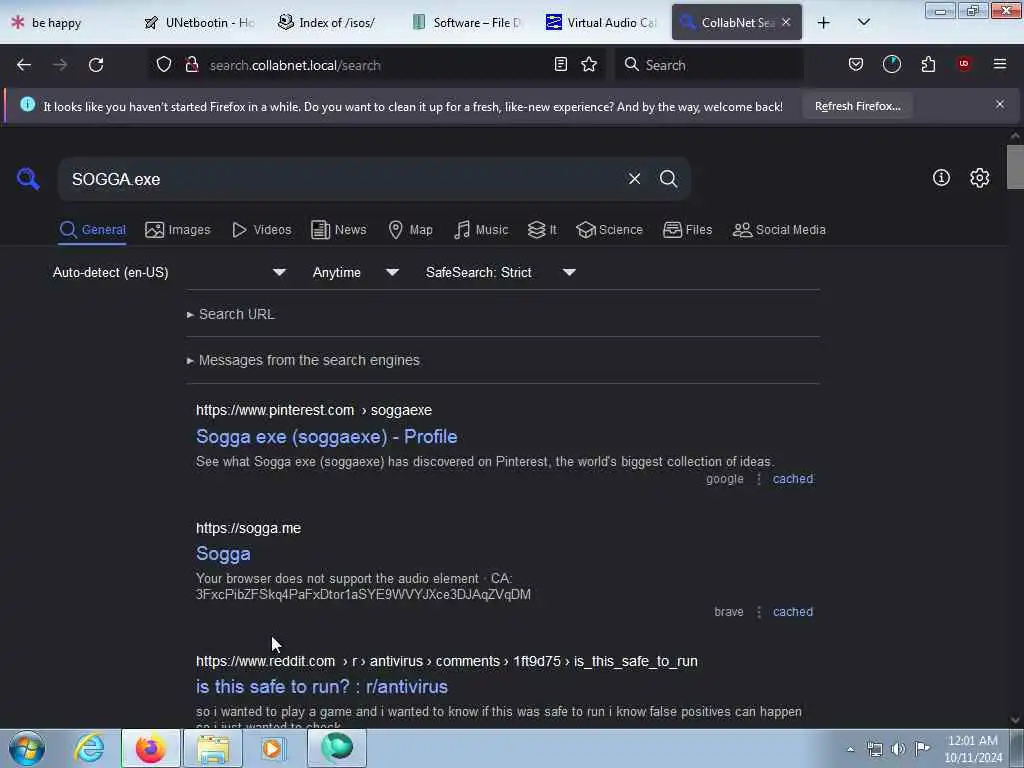Open the taskbar clock showing 12:01 AM
1024x768 pixels.
(x=973, y=749)
